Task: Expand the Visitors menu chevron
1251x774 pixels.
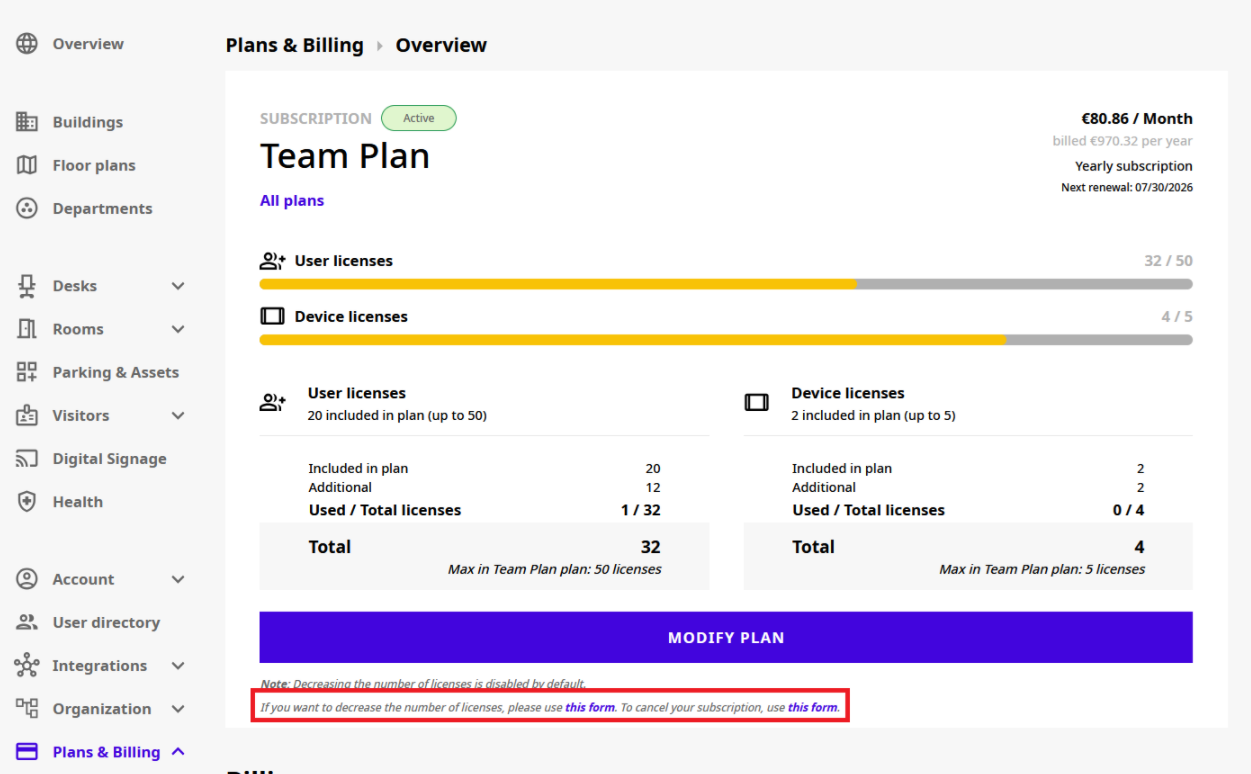Action: (178, 415)
